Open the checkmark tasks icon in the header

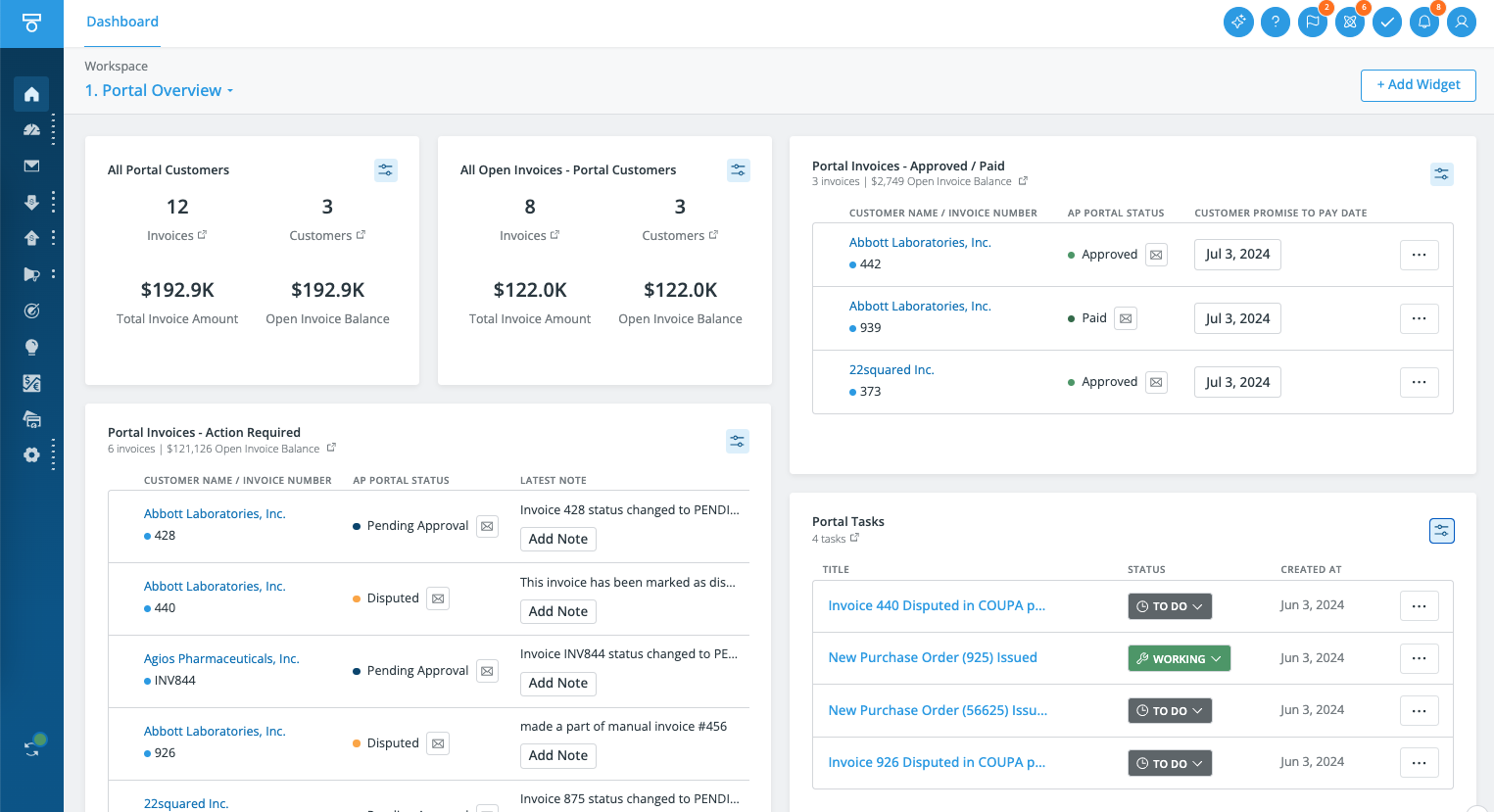1387,22
